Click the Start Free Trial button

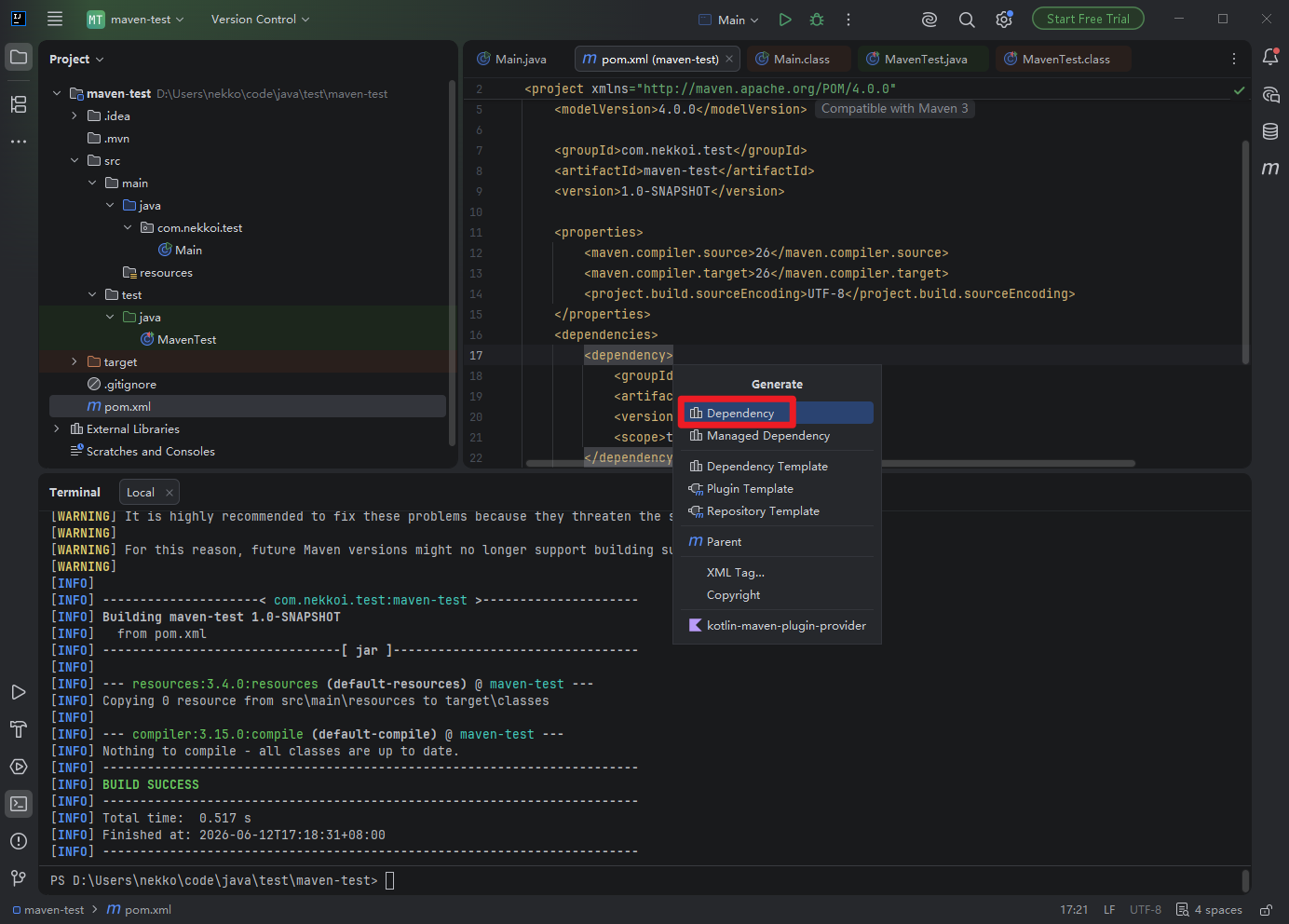[1088, 19]
